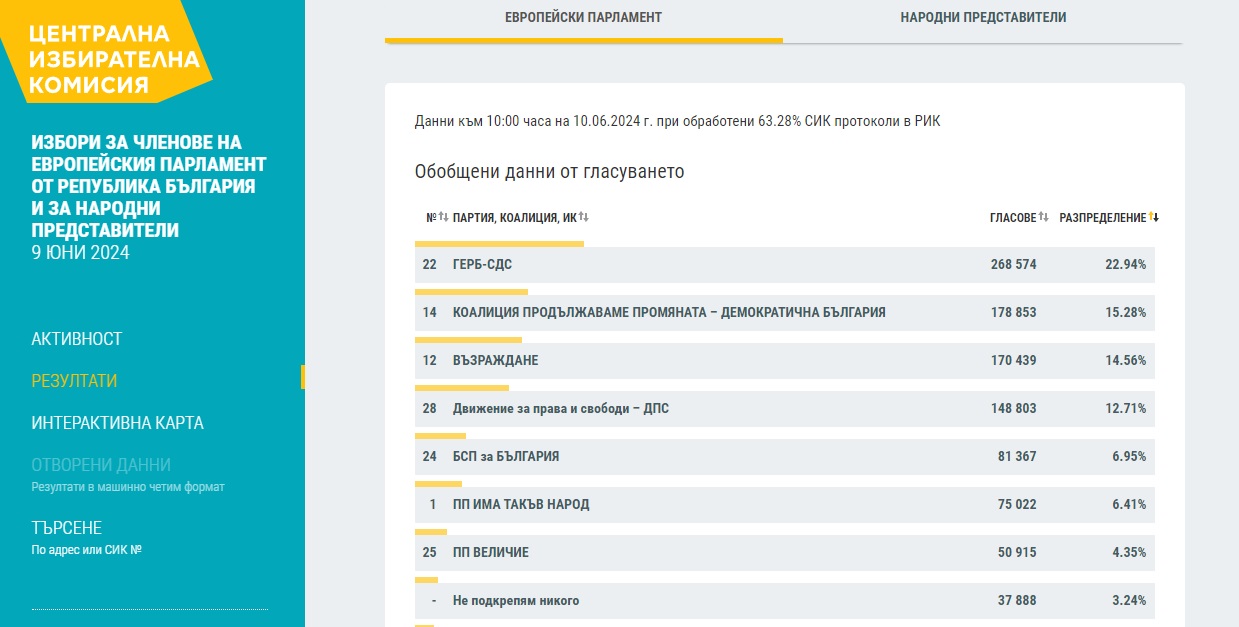Click percentage 12.71%
Viewport: 1239px width, 627px height.
tap(1126, 409)
